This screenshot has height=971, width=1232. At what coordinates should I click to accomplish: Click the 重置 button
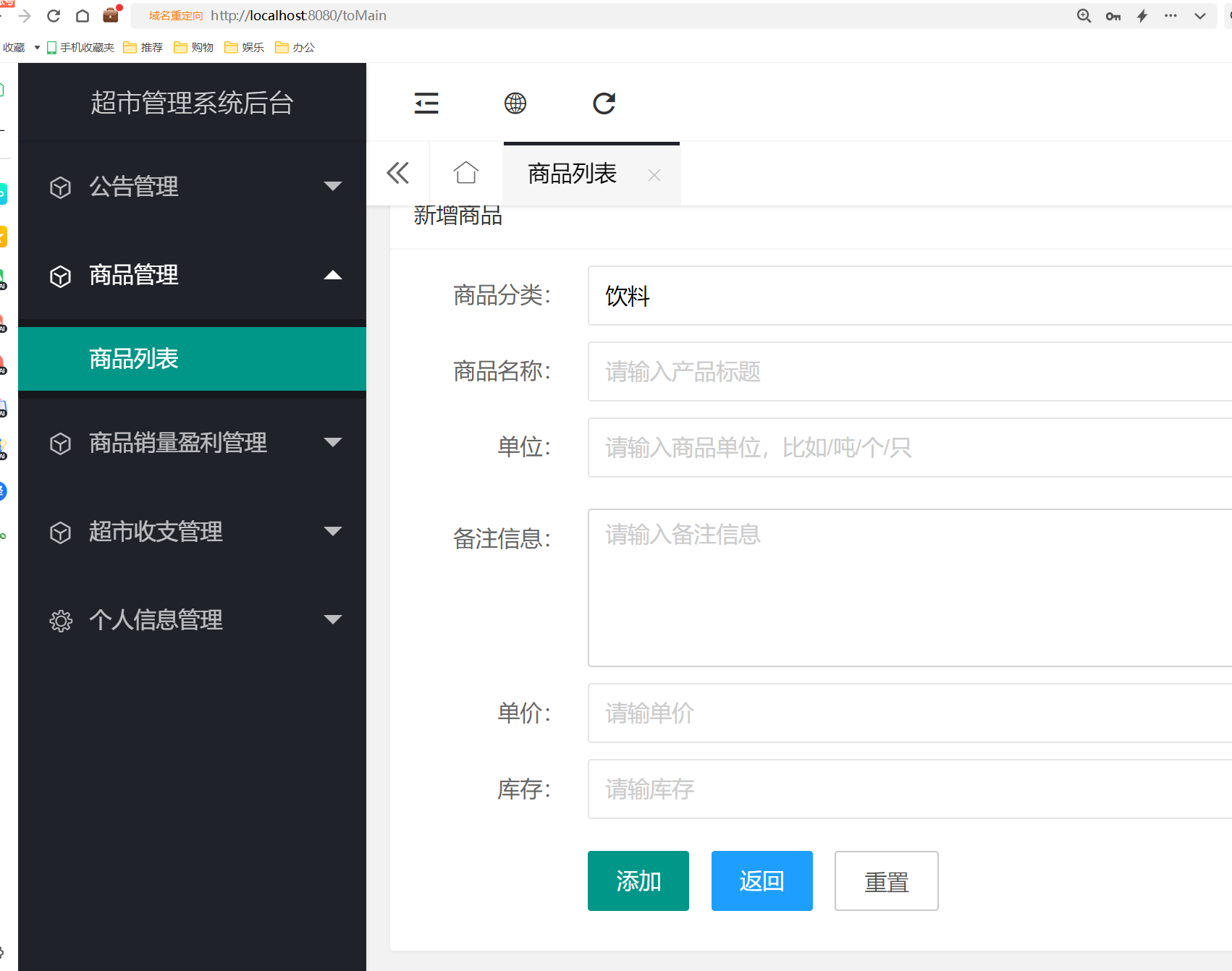pyautogui.click(x=887, y=881)
